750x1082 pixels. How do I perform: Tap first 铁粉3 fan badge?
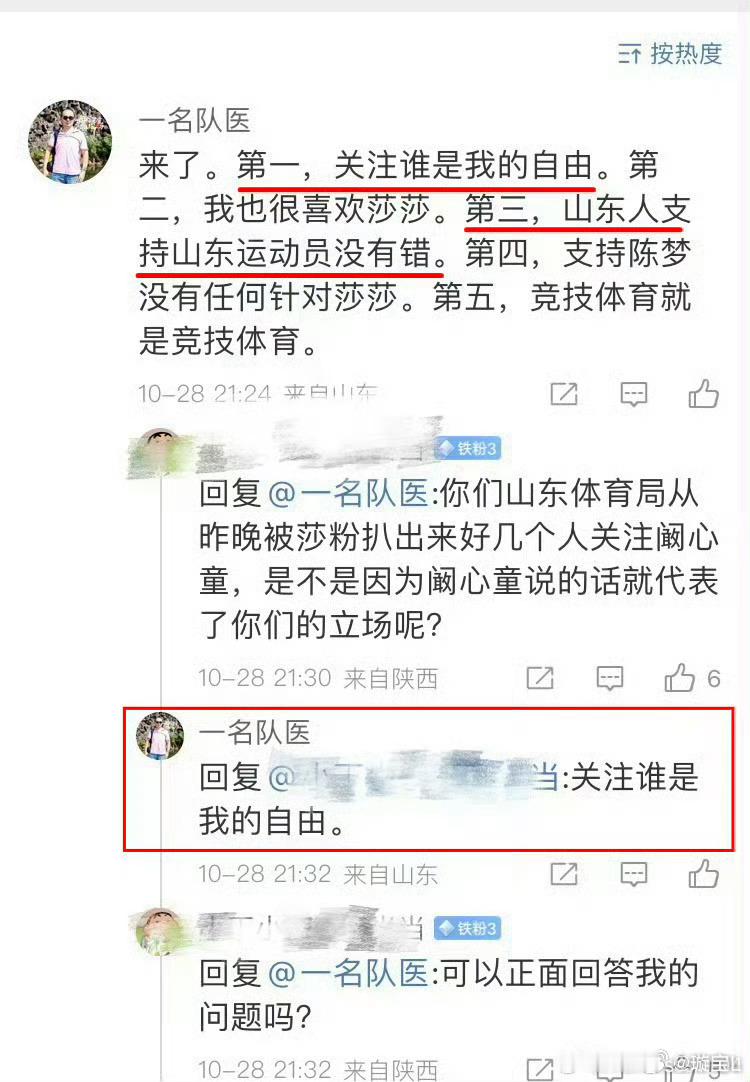469,449
